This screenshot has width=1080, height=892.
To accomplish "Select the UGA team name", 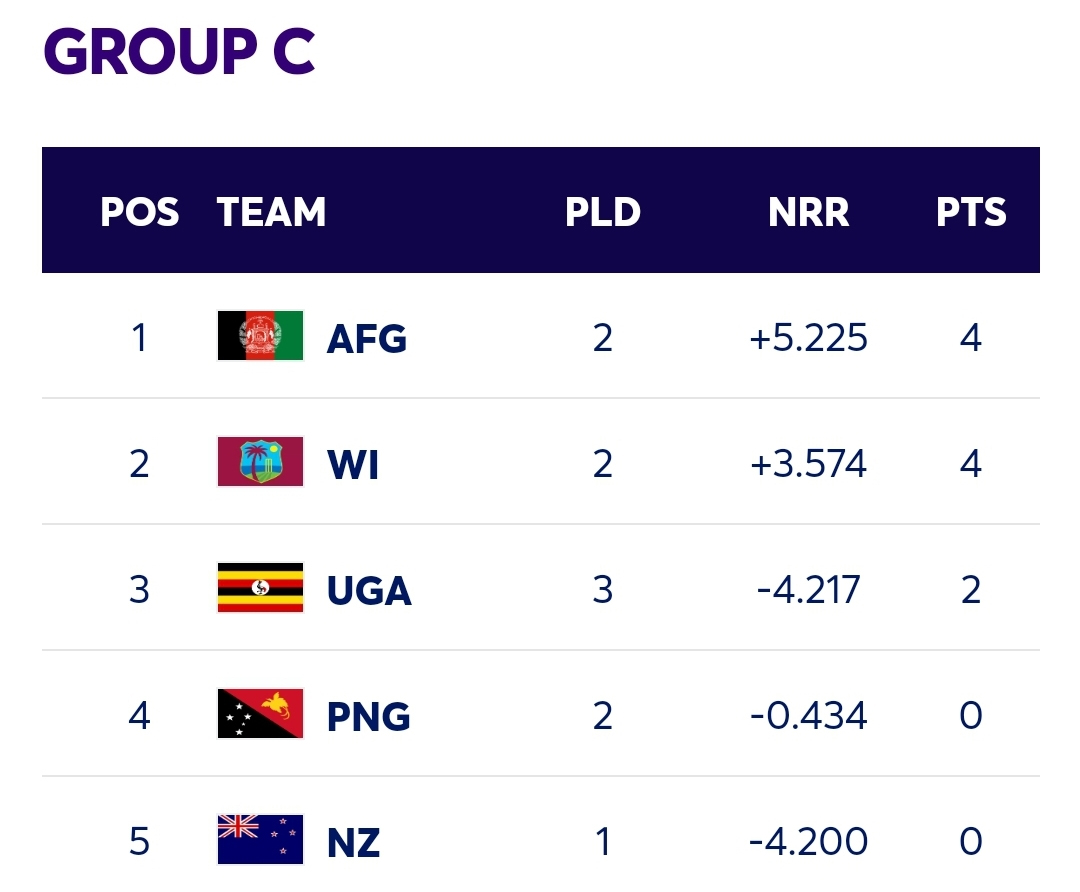I will 369,590.
